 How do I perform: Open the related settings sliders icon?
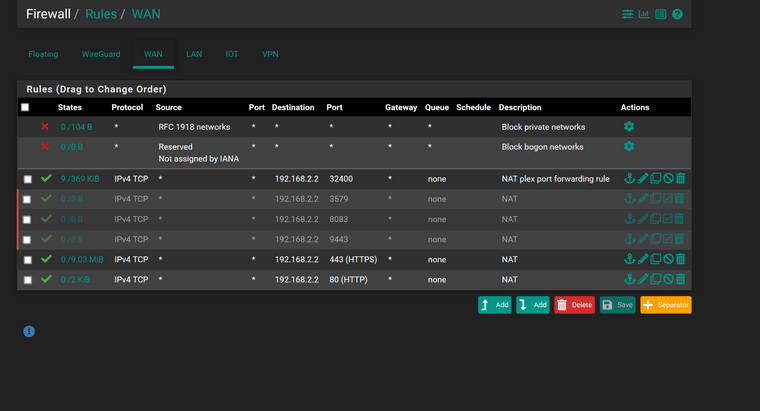(x=627, y=14)
